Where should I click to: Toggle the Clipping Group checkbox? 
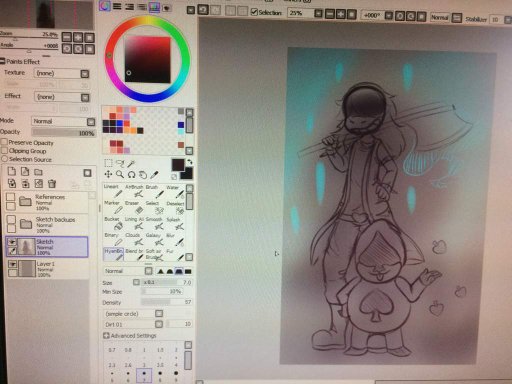4,151
